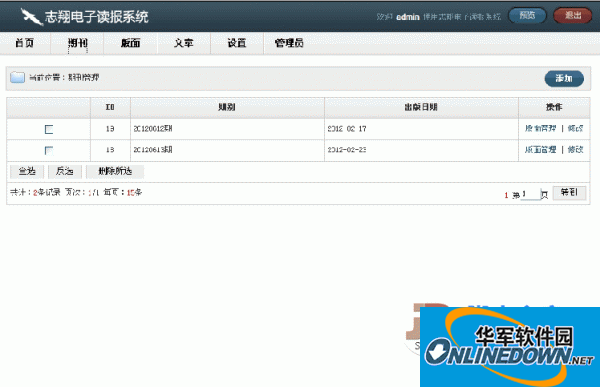The height and width of the screenshot is (387, 600).
Task: Open the 首页 menu tab
Action: [24, 43]
